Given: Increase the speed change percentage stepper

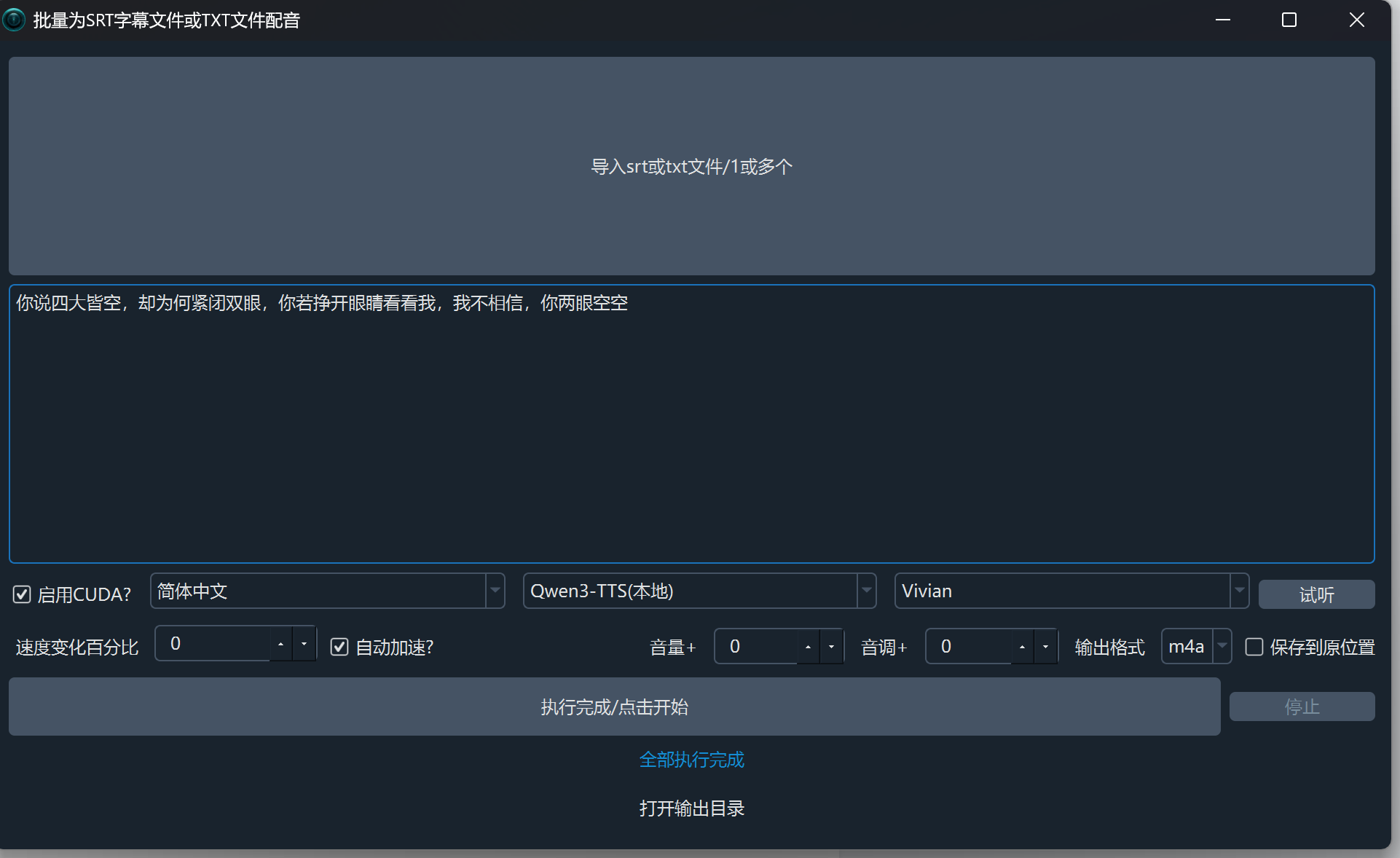Looking at the screenshot, I should tap(281, 644).
